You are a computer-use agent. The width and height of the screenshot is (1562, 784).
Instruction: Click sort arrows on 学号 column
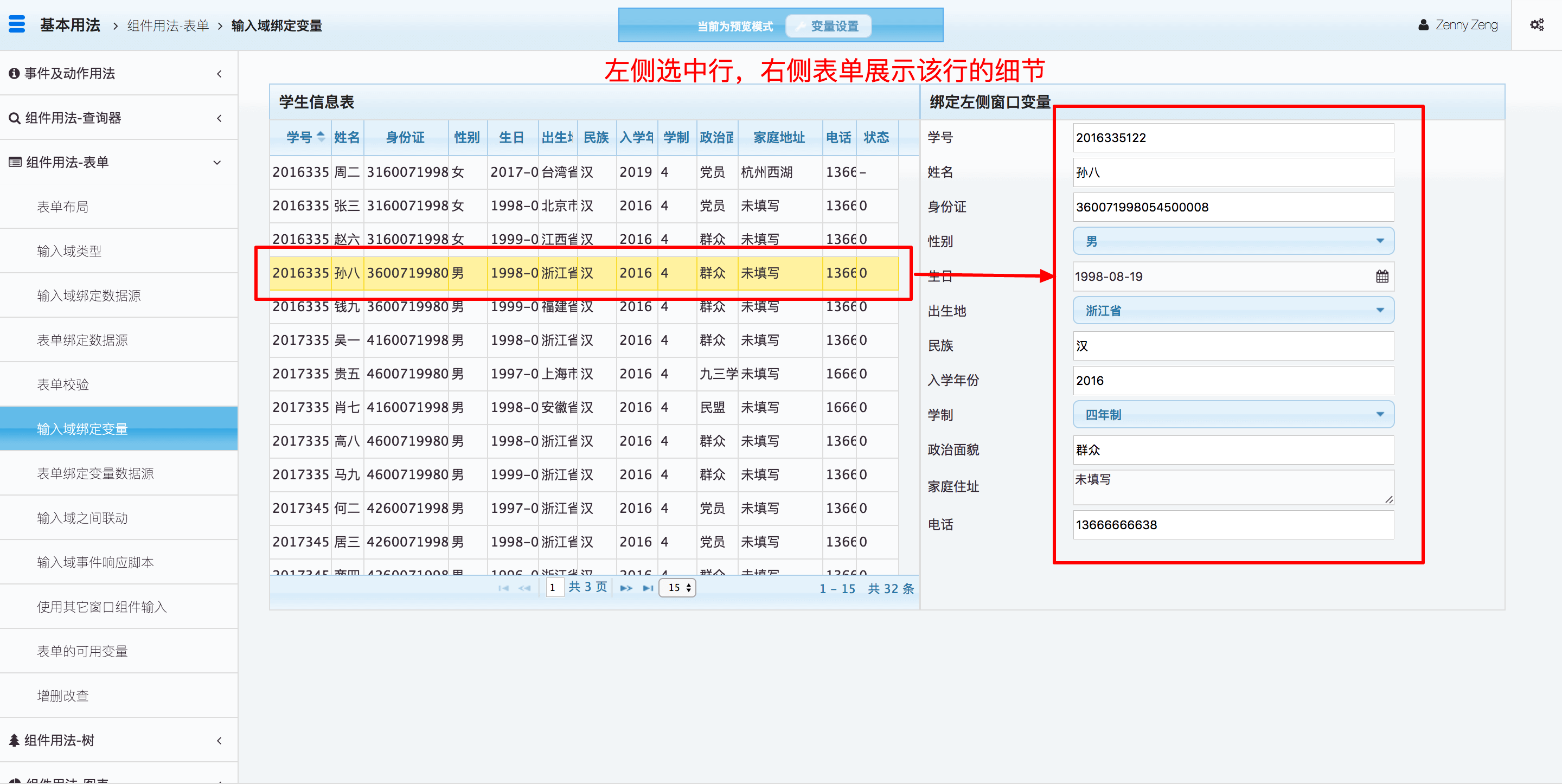(x=321, y=137)
